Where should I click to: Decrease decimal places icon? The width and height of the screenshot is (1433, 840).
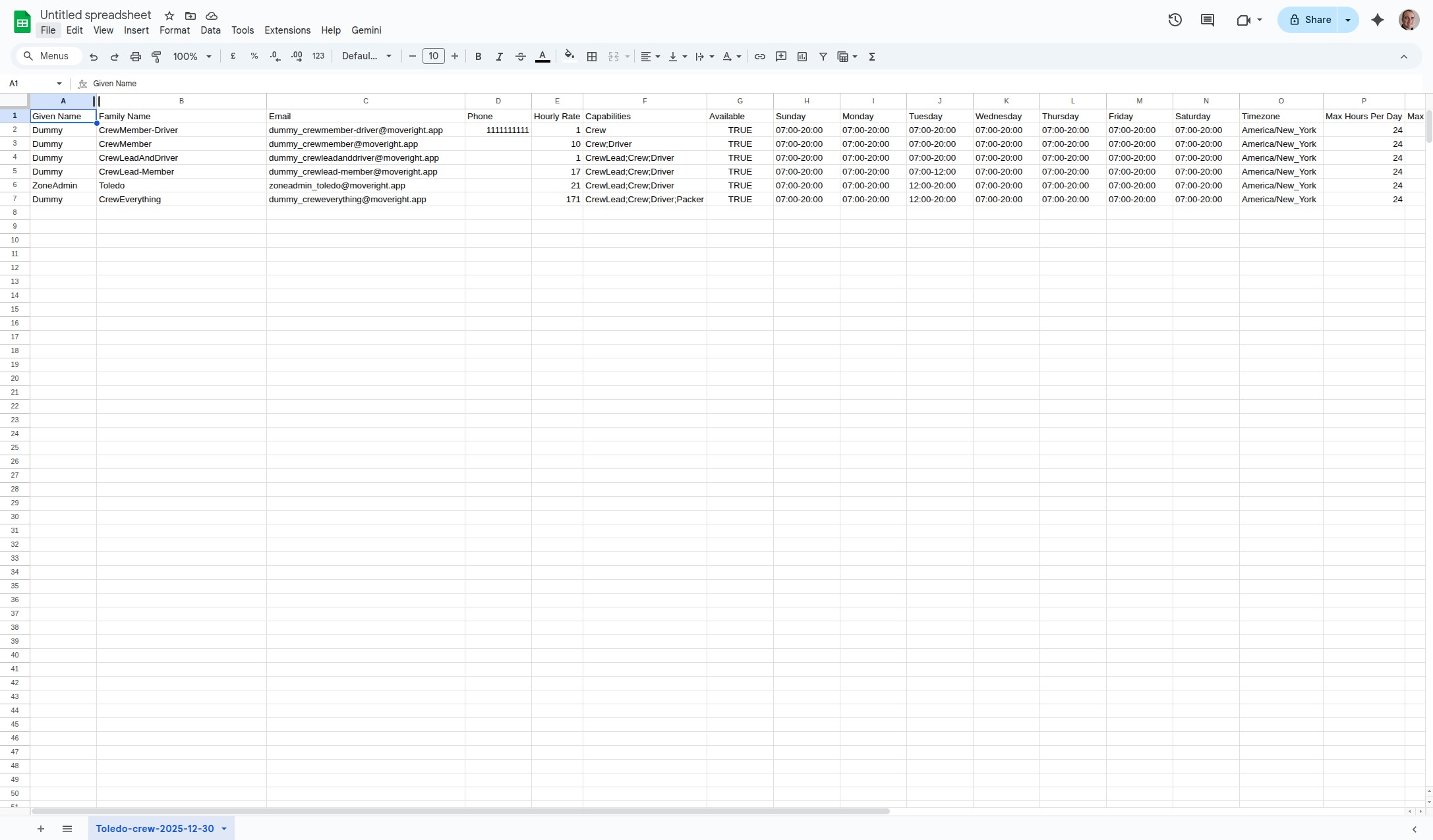pyautogui.click(x=276, y=57)
